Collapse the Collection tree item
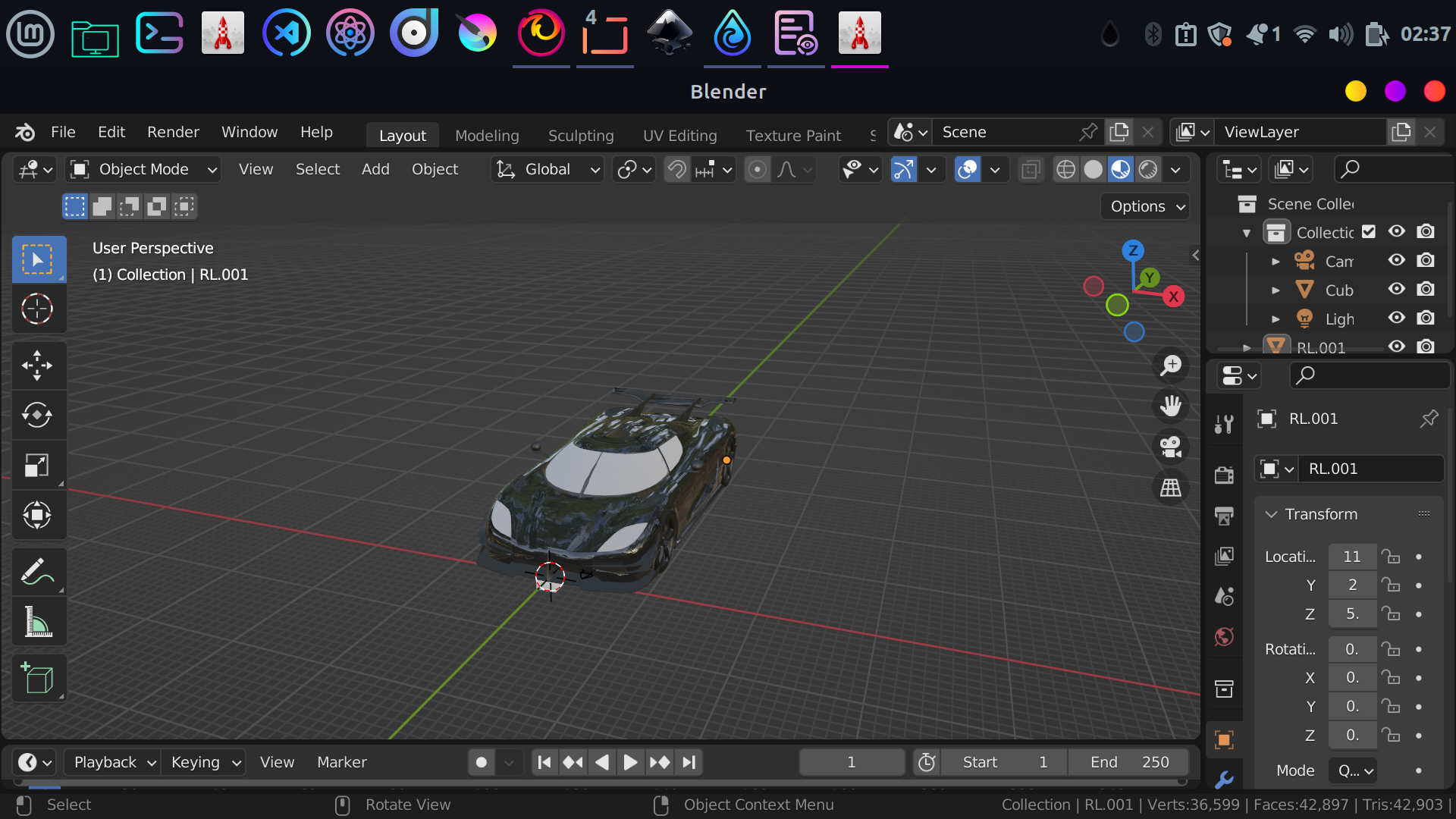Viewport: 1456px width, 819px height. pos(1247,233)
